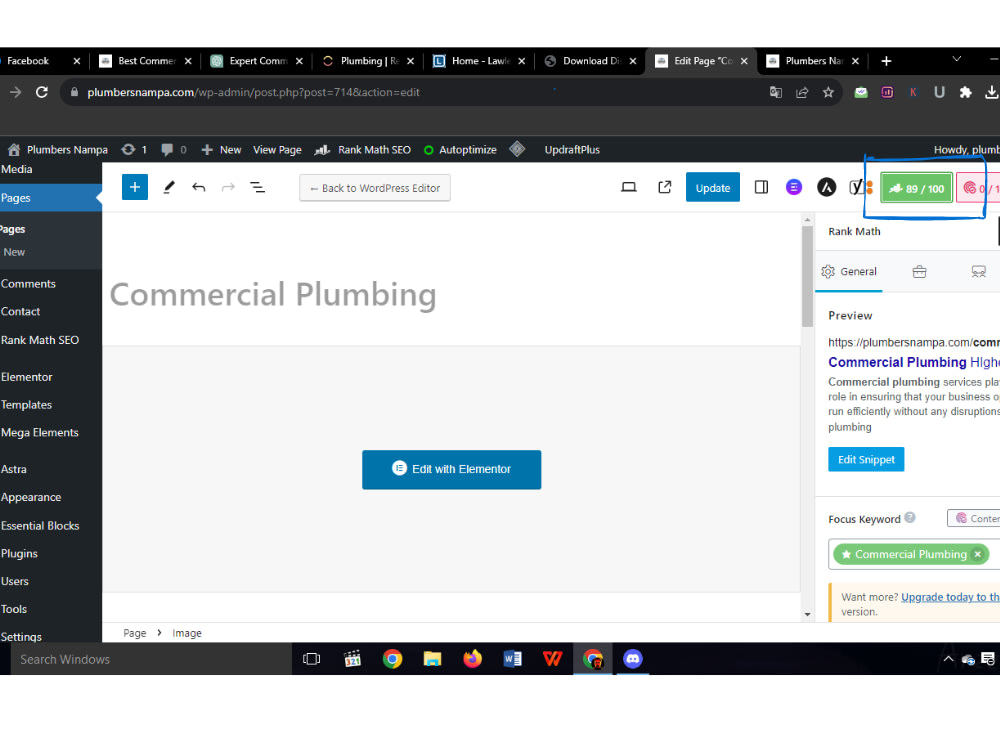Go back to WordPress Editor

[375, 188]
